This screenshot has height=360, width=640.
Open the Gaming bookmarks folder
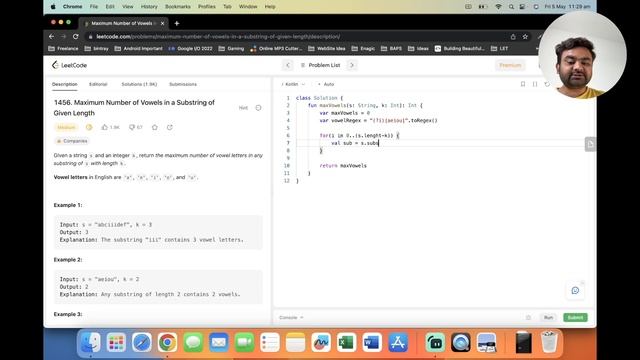point(231,48)
